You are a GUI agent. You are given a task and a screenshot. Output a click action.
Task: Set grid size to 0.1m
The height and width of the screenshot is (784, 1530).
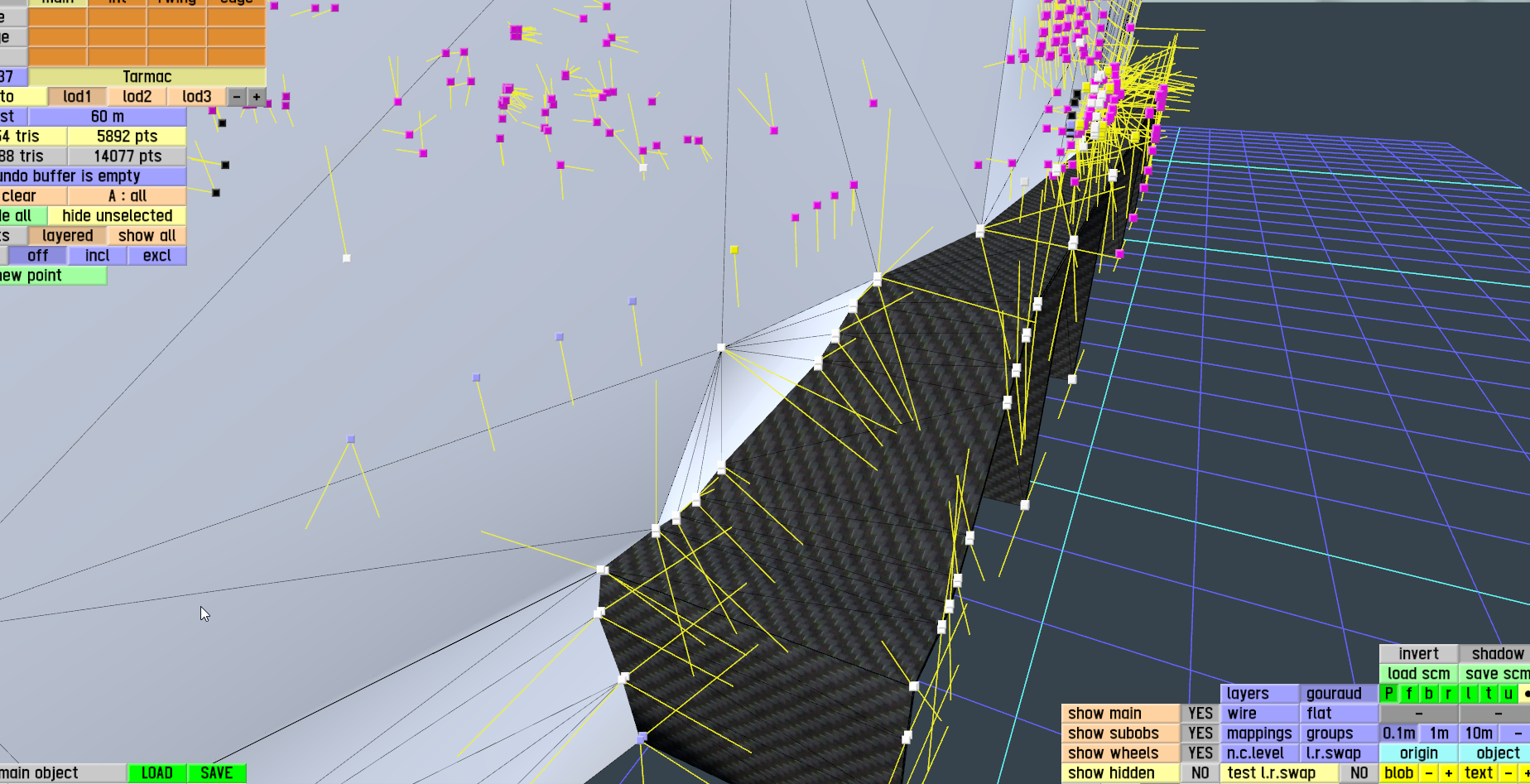1399,733
